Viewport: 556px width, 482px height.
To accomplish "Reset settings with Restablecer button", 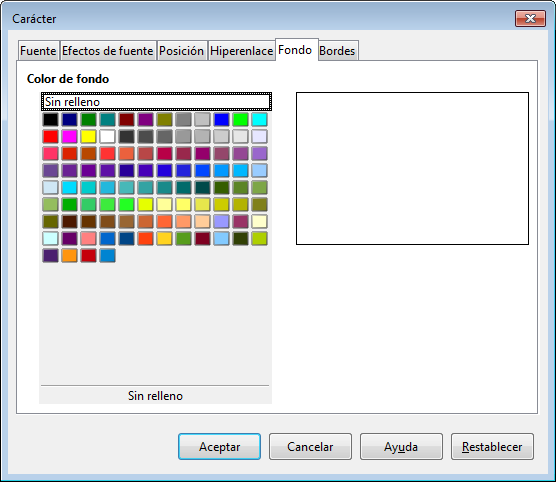I will click(x=492, y=447).
